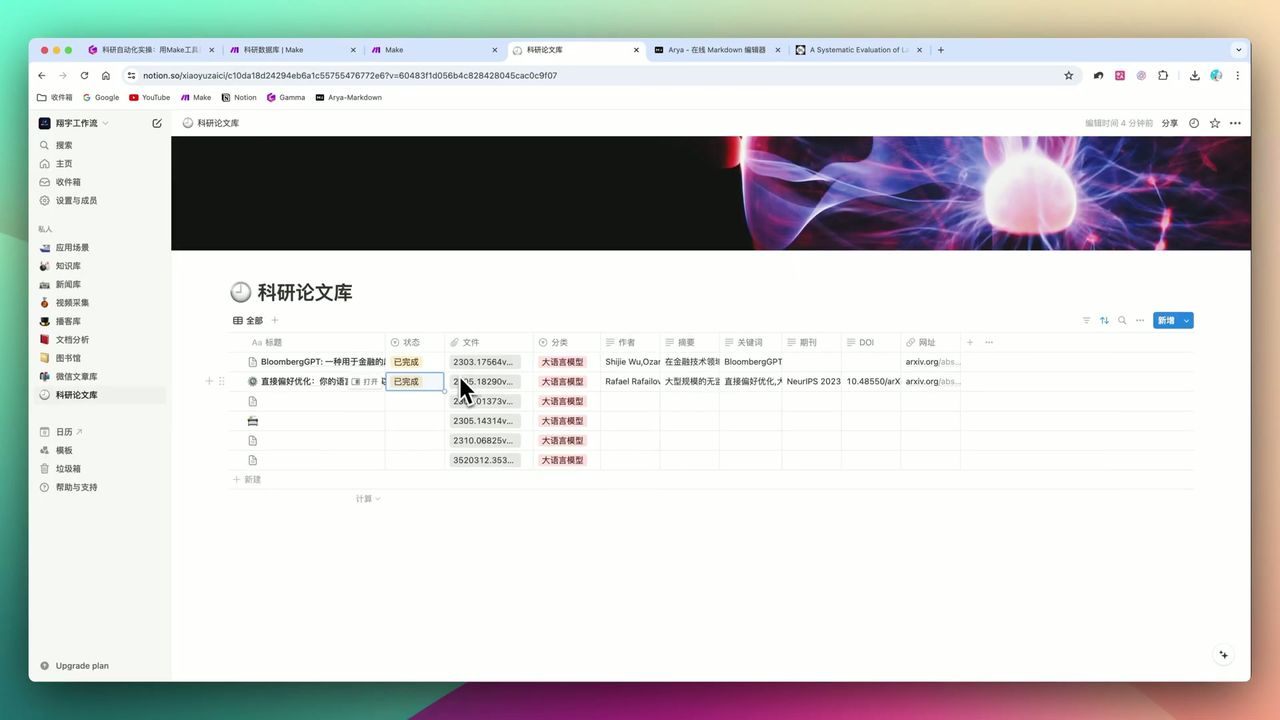The height and width of the screenshot is (720, 1280).
Task: Click the compose new page icon
Action: 157,122
